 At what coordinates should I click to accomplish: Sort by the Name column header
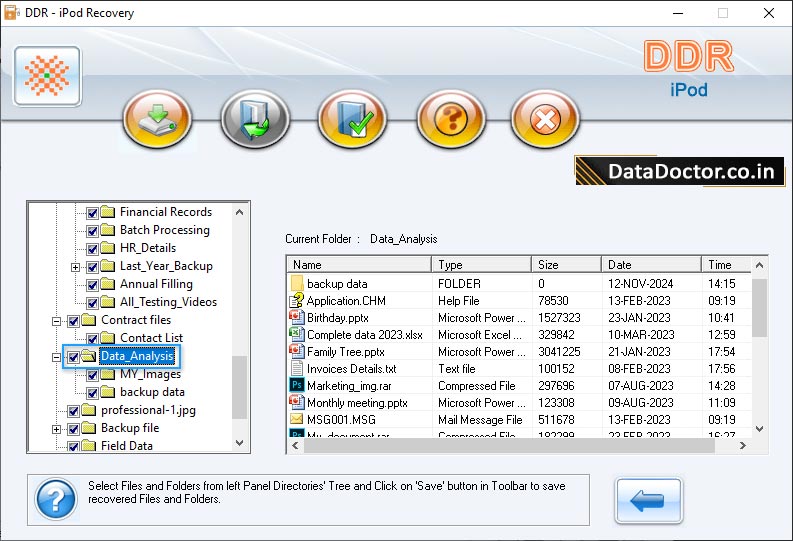tap(359, 264)
